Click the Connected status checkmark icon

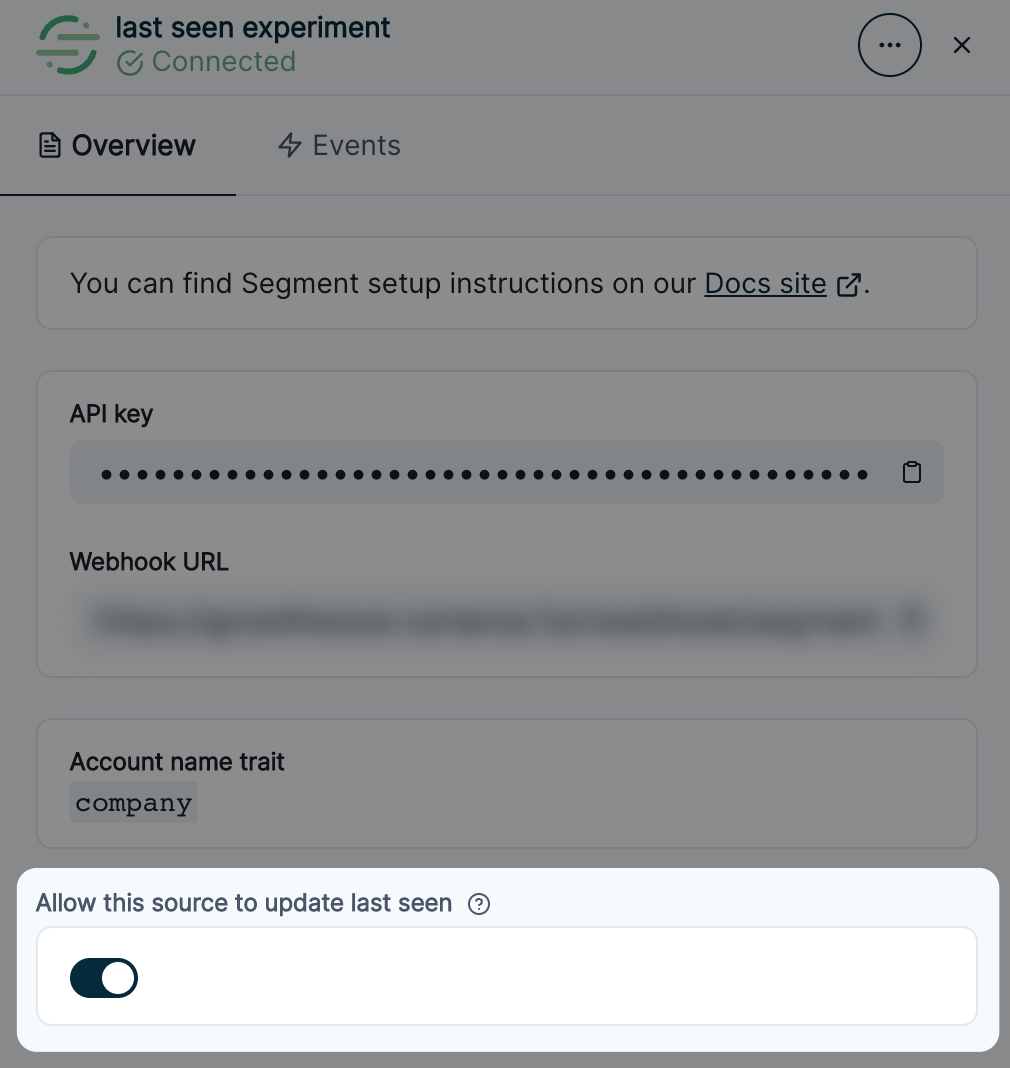pos(130,63)
